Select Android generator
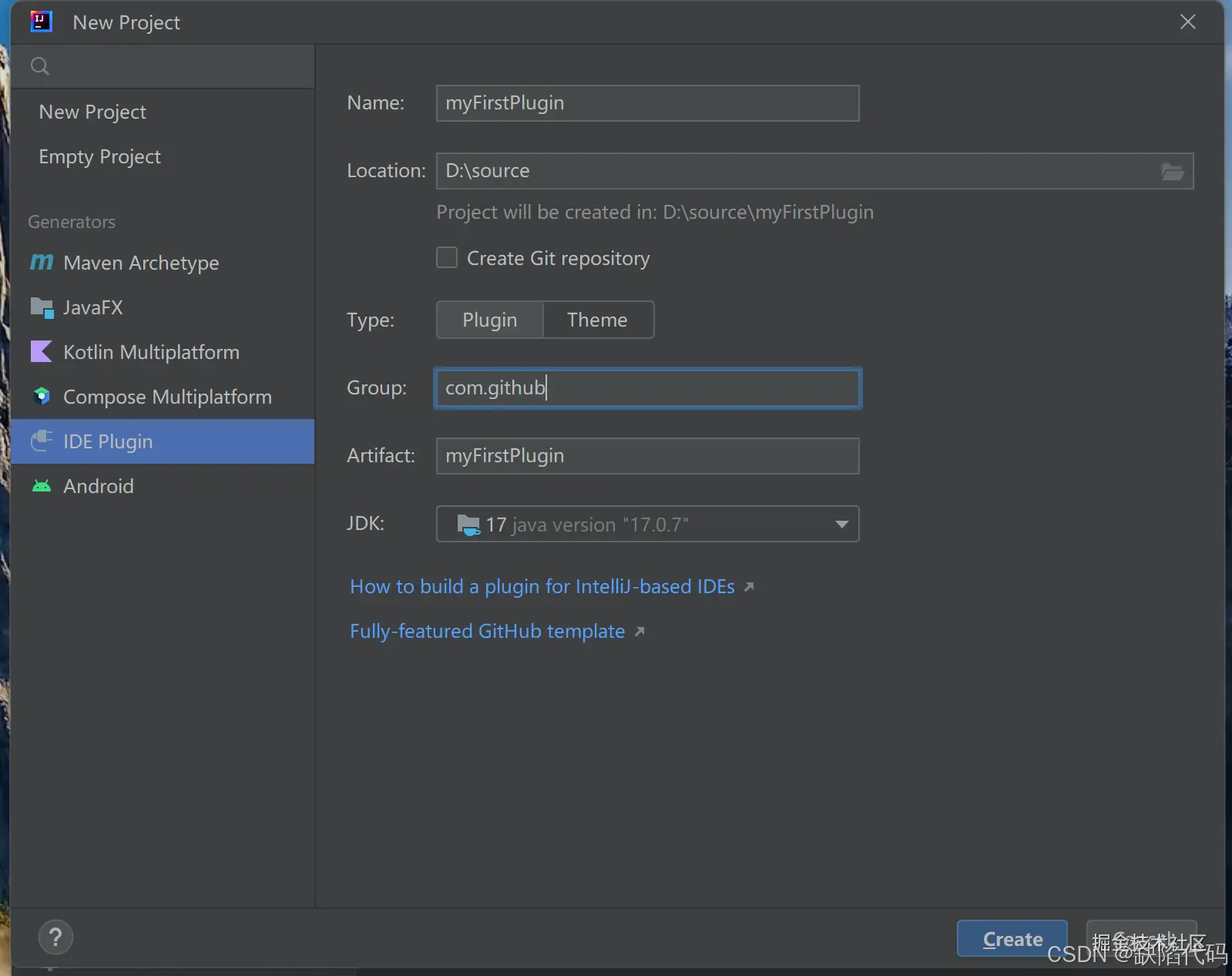The height and width of the screenshot is (976, 1232). pos(163,486)
